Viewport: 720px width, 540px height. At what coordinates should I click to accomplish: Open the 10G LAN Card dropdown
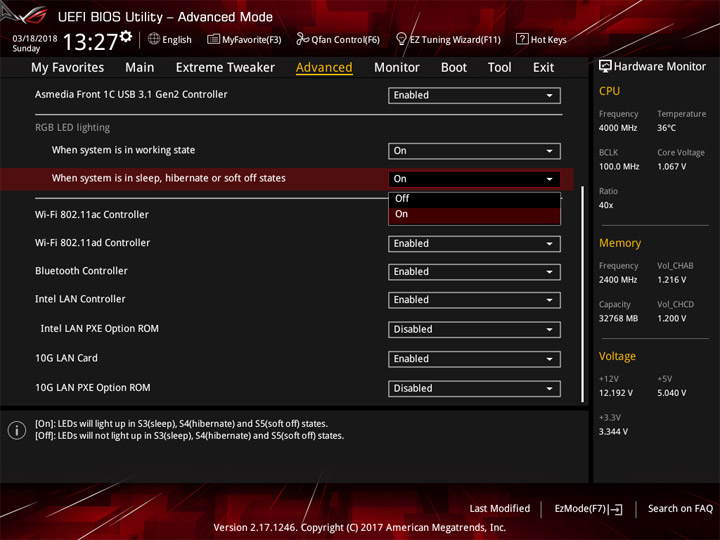(x=474, y=359)
